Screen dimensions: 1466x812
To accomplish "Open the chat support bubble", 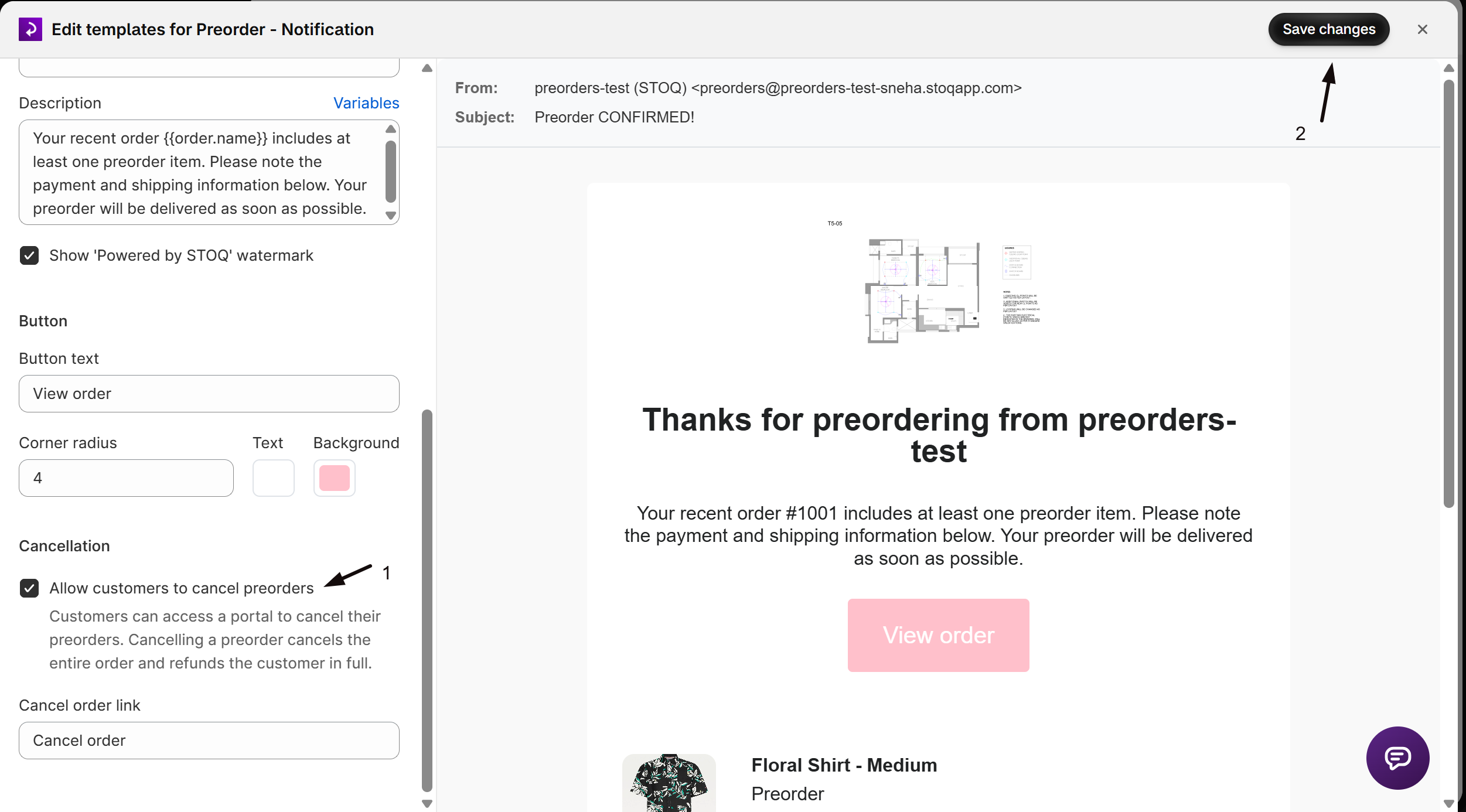I will pos(1397,758).
